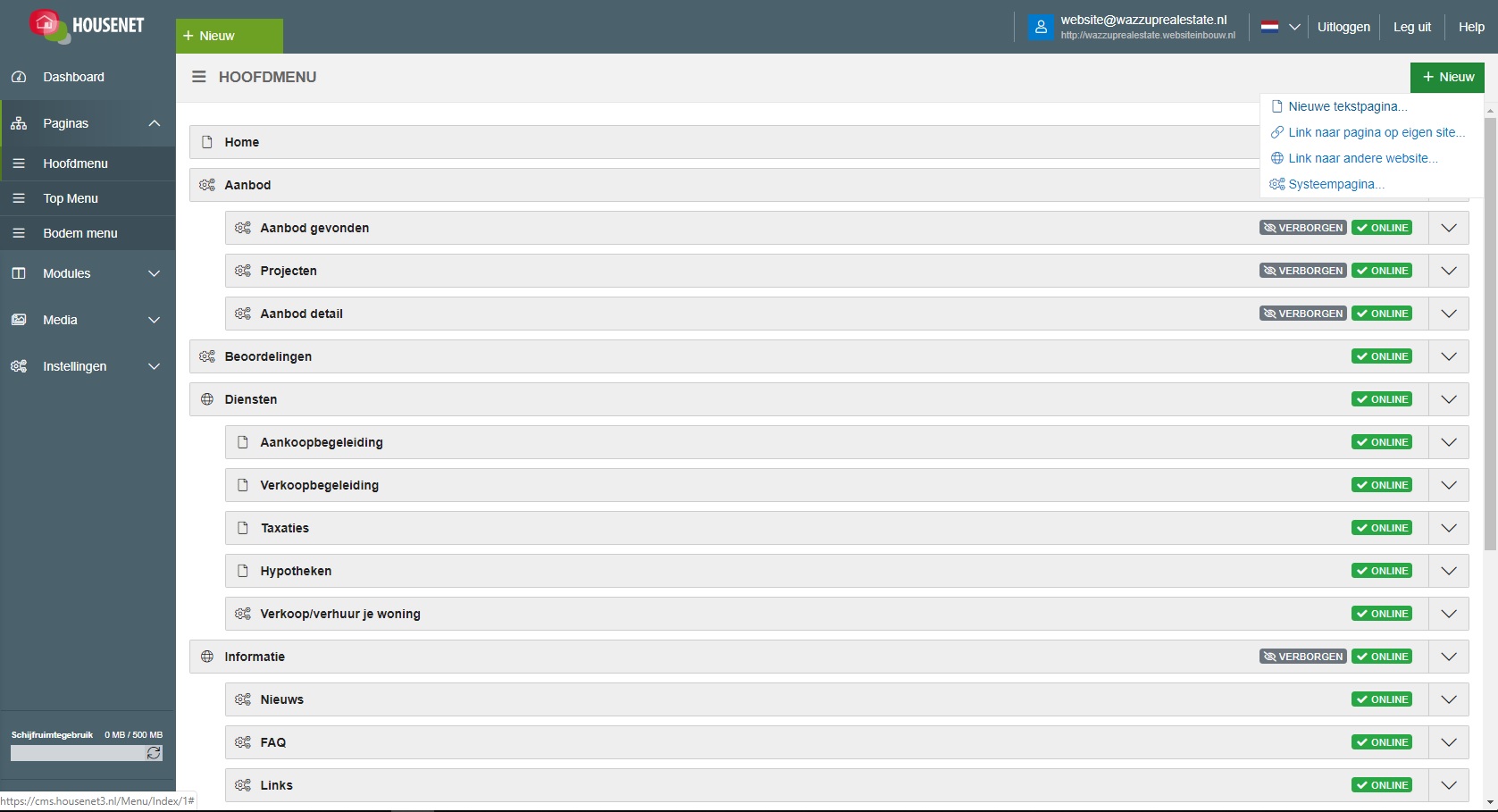Click the Instellingen gears icon
Image resolution: width=1498 pixels, height=812 pixels.
[x=19, y=366]
